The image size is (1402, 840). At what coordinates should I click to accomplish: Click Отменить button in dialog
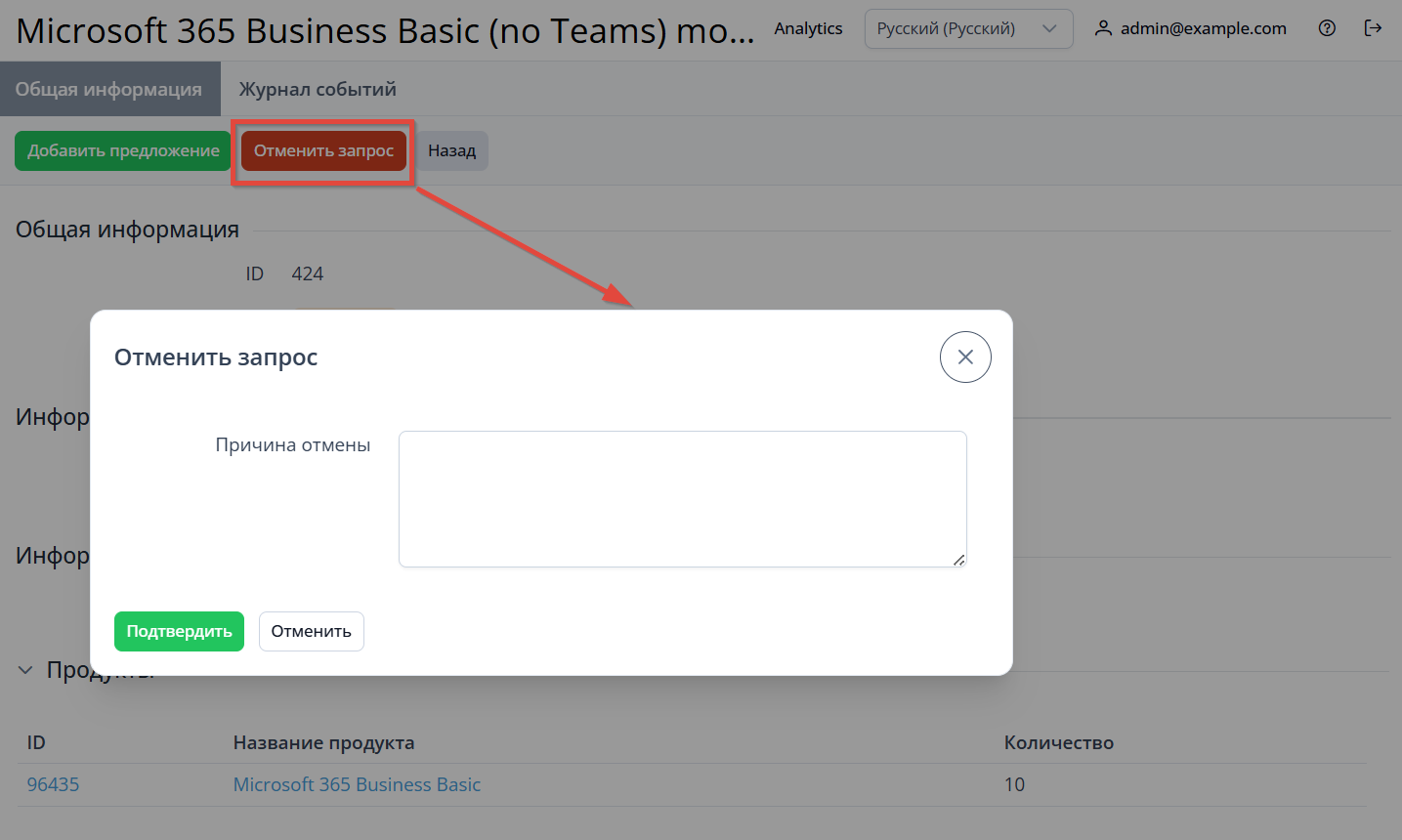pos(311,631)
